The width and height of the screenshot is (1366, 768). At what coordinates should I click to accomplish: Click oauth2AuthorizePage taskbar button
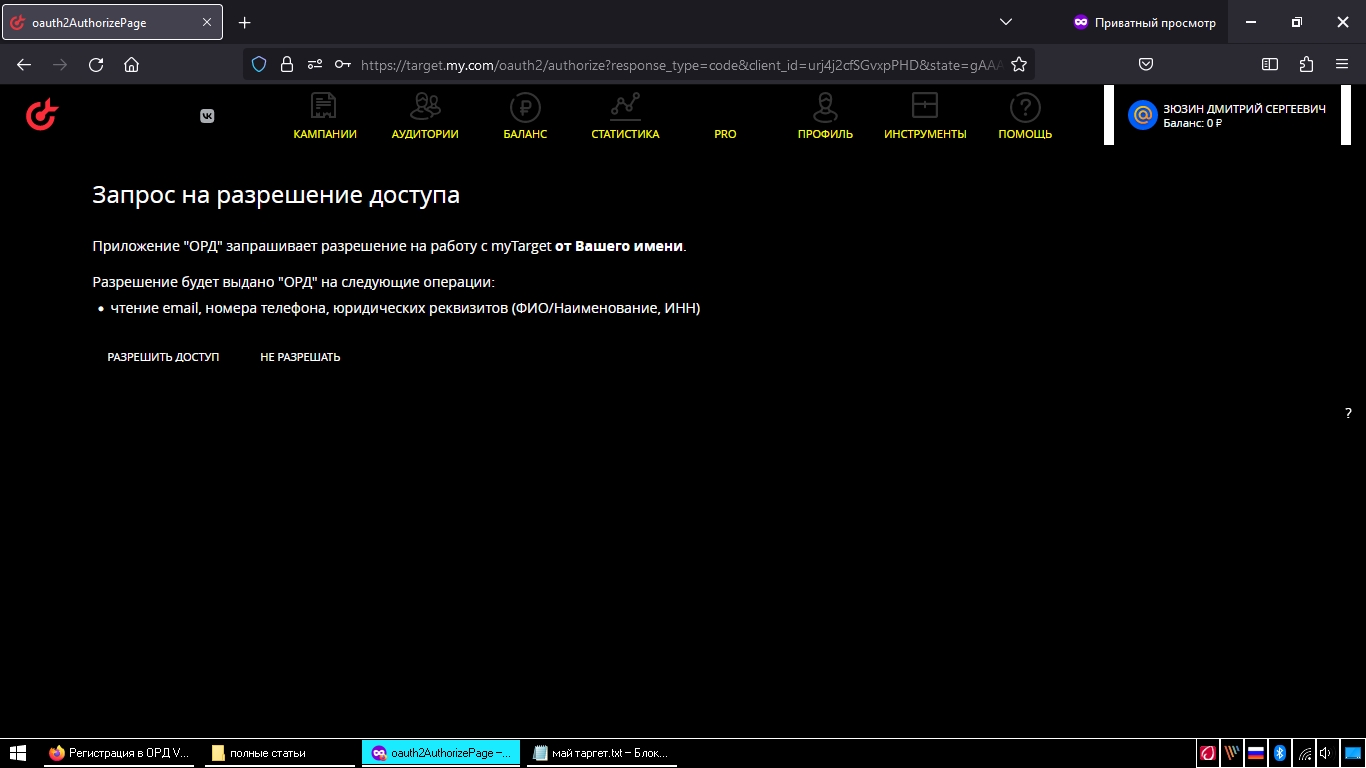440,753
